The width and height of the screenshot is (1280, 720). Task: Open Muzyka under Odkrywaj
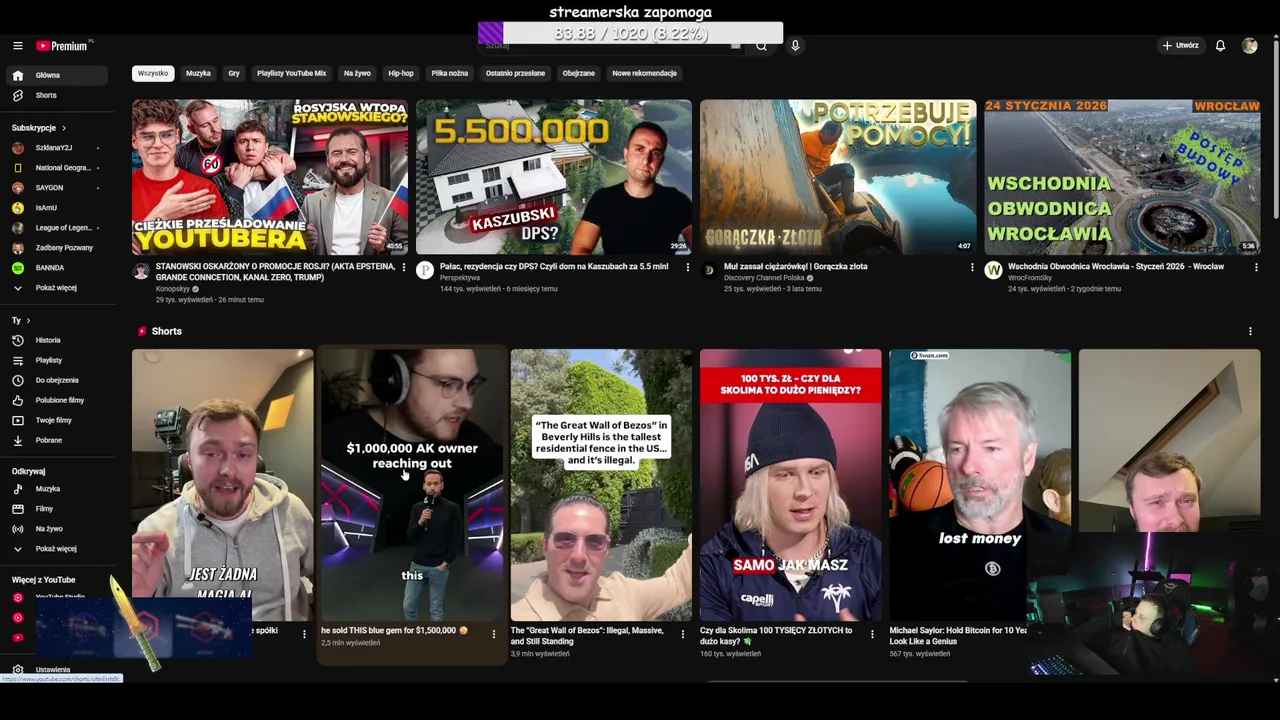(56, 489)
